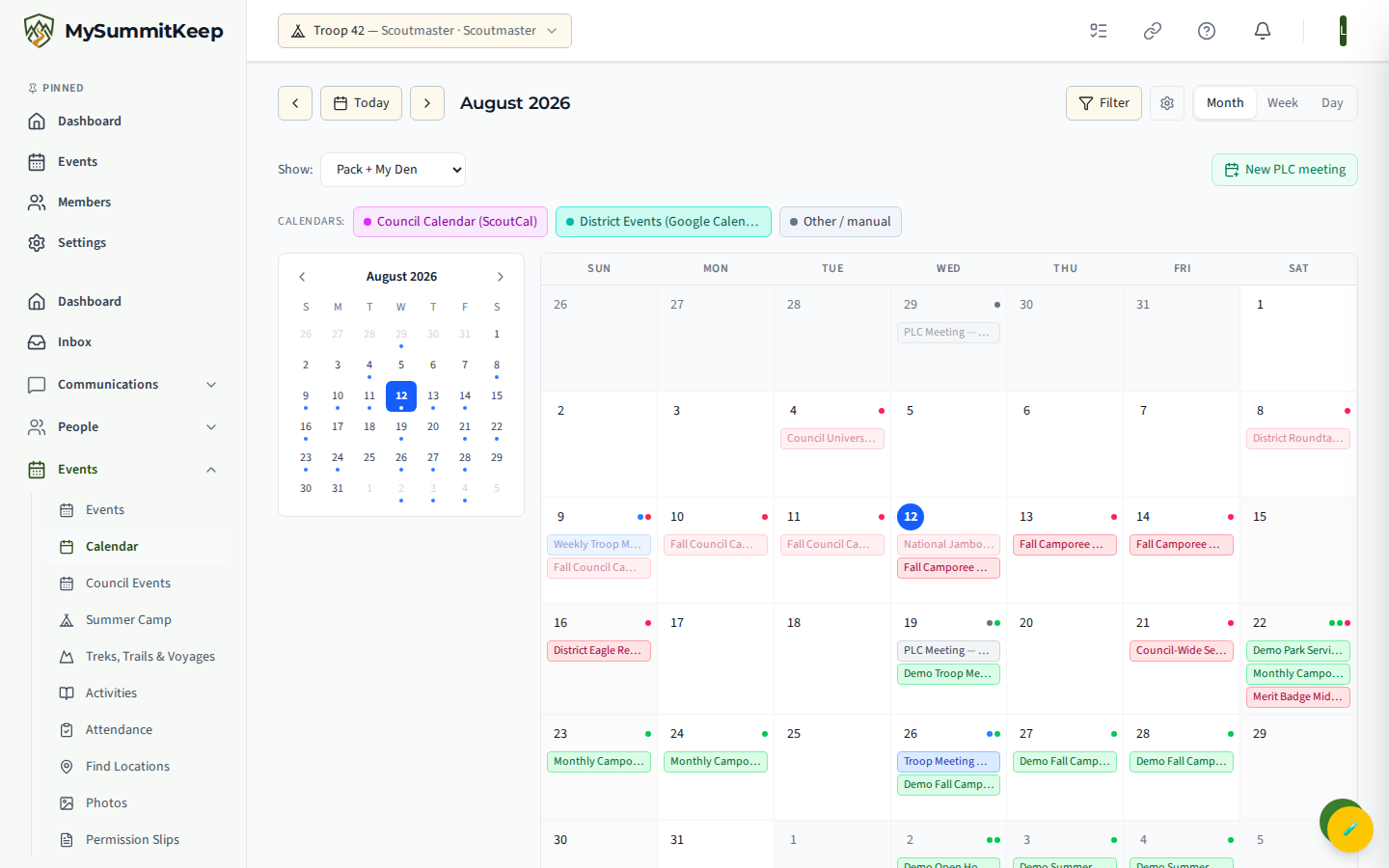This screenshot has width=1389, height=868.
Task: Open pinned Settings item
Action: pos(123,243)
